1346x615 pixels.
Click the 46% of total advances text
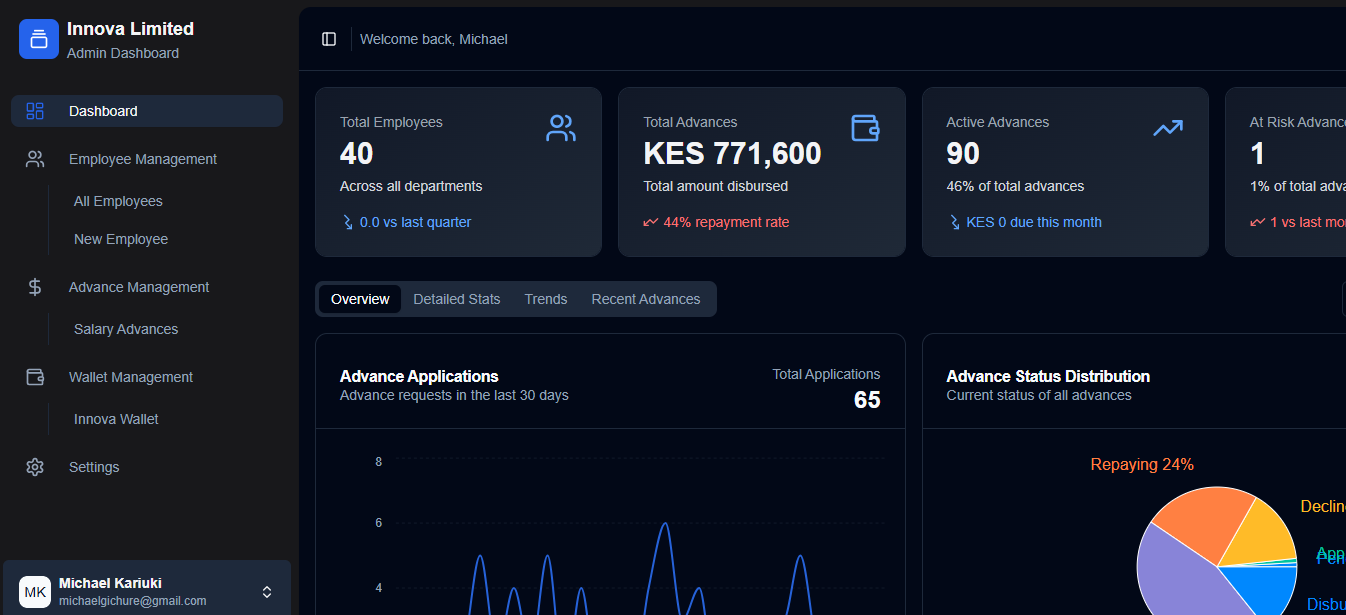(x=1015, y=186)
